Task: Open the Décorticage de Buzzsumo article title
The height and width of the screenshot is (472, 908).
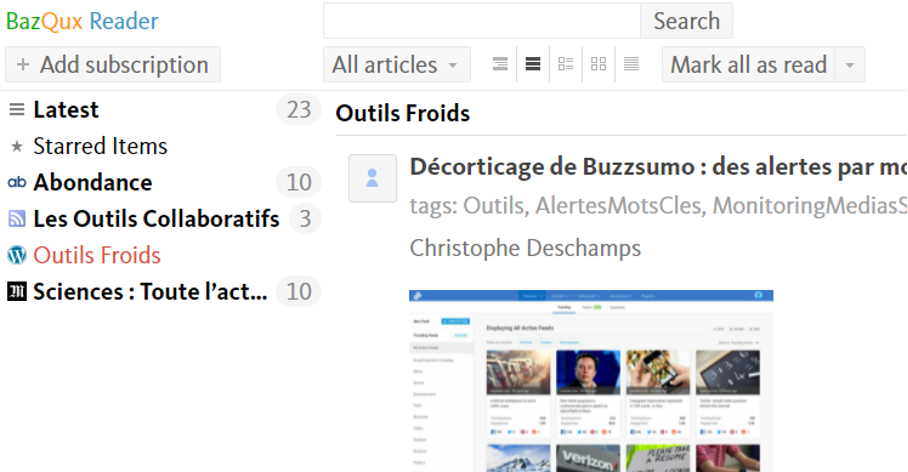Action: (x=658, y=167)
